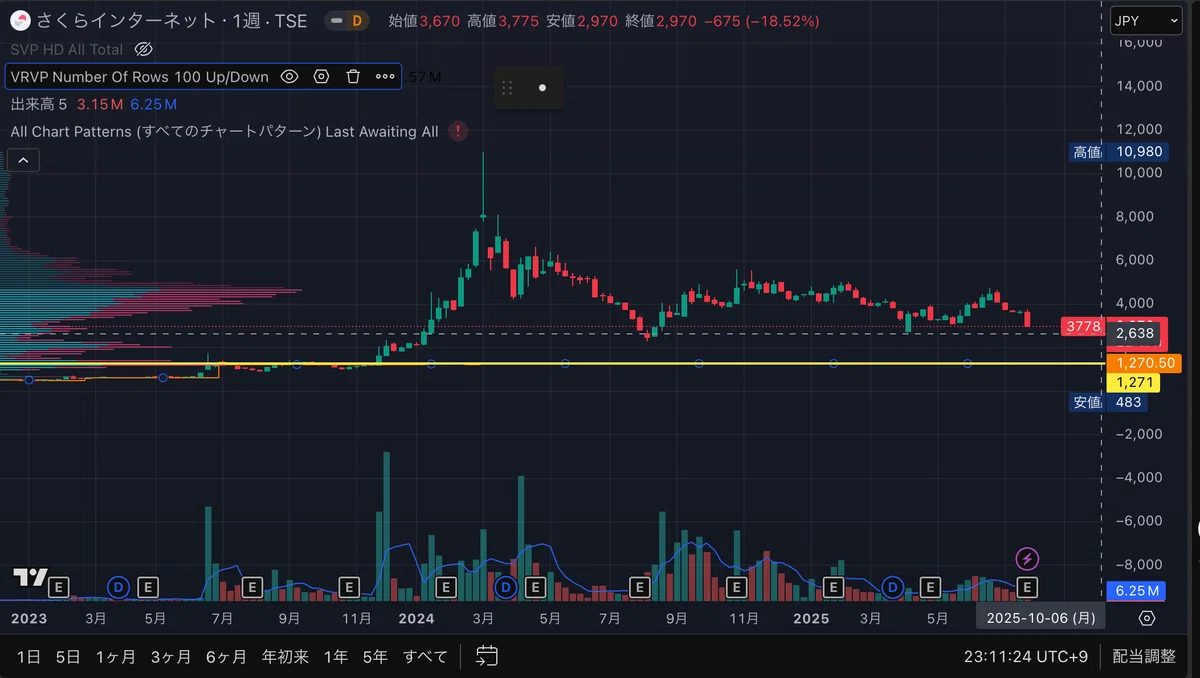Click the red 3778 price label
Viewport: 1200px width, 678px height.
click(1083, 327)
